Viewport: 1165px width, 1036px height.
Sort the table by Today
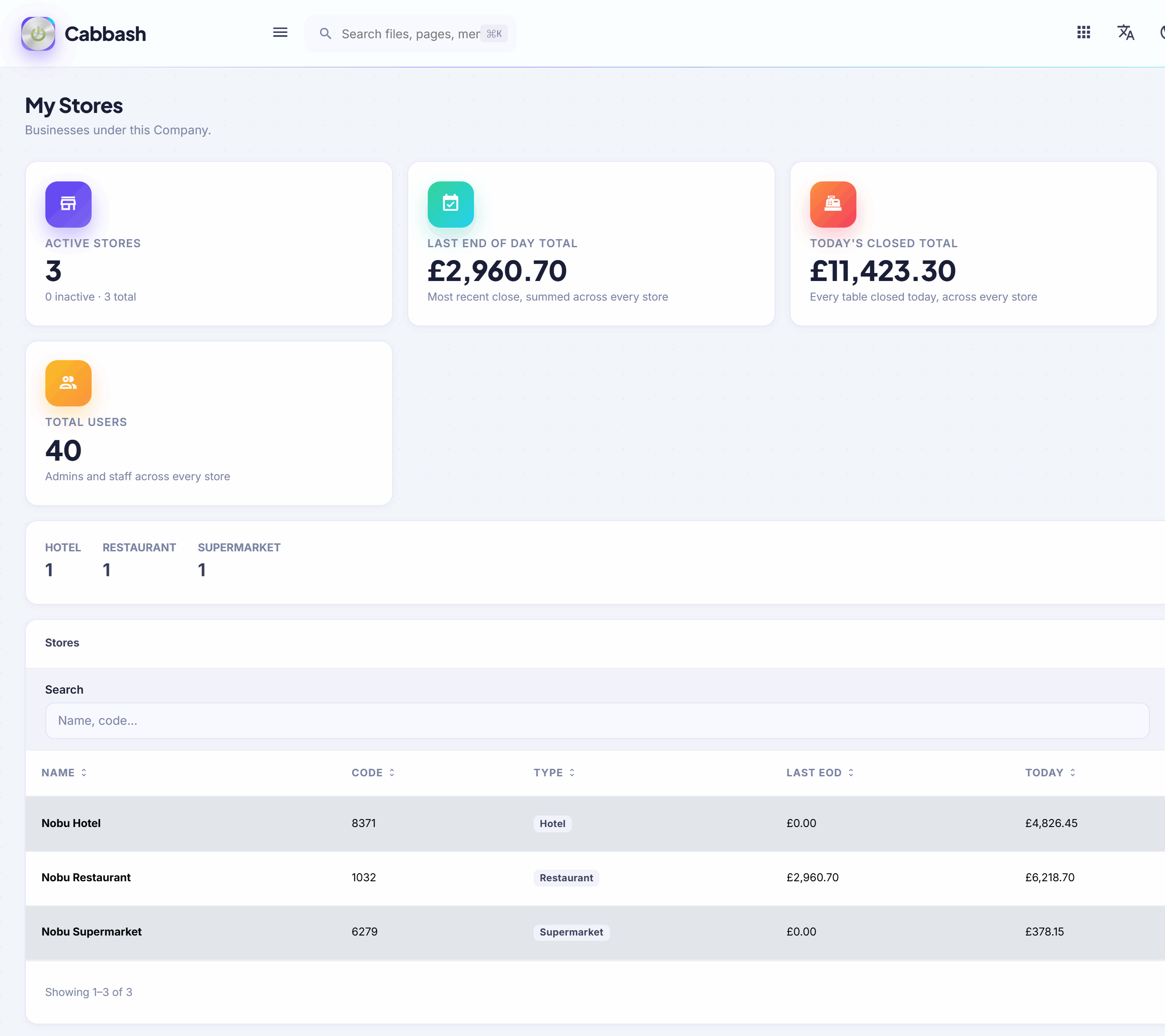1050,773
